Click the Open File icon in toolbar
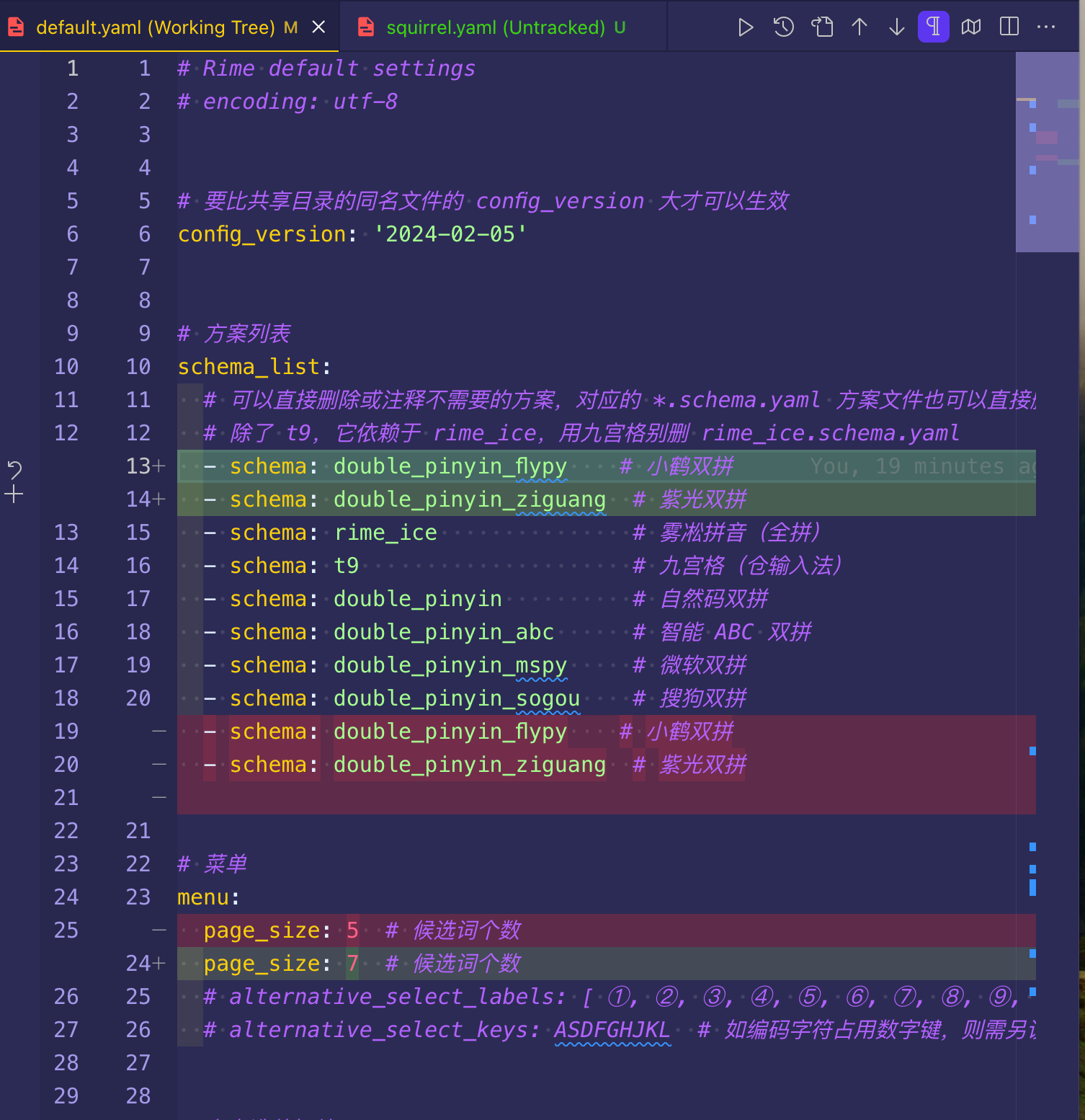This screenshot has width=1085, height=1120. coord(822,27)
